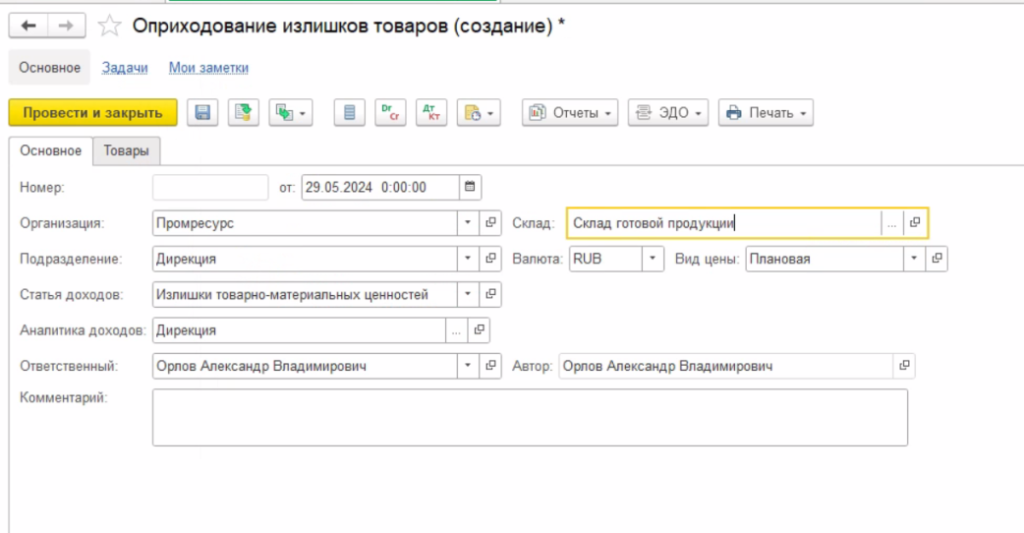The height and width of the screenshot is (533, 1024).
Task: Open the create-based-on dropdown icon
Action: point(291,113)
